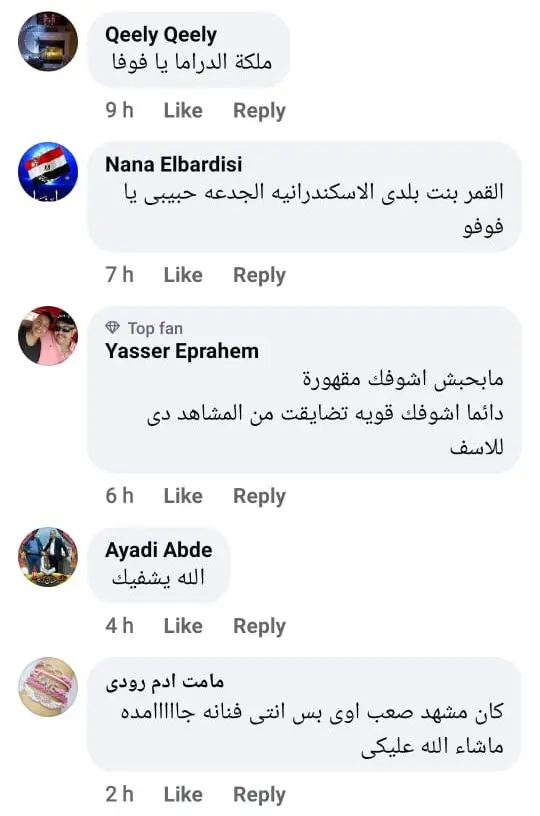Like Qeely Qeely's comment
The width and height of the screenshot is (540, 816).
[183, 110]
